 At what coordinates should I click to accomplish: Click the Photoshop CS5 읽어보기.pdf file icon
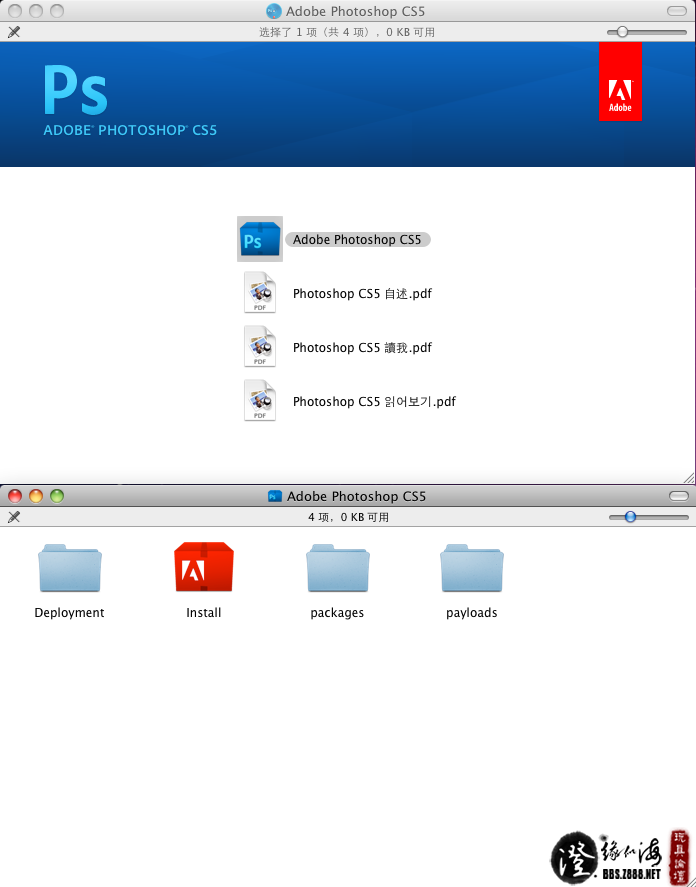260,401
